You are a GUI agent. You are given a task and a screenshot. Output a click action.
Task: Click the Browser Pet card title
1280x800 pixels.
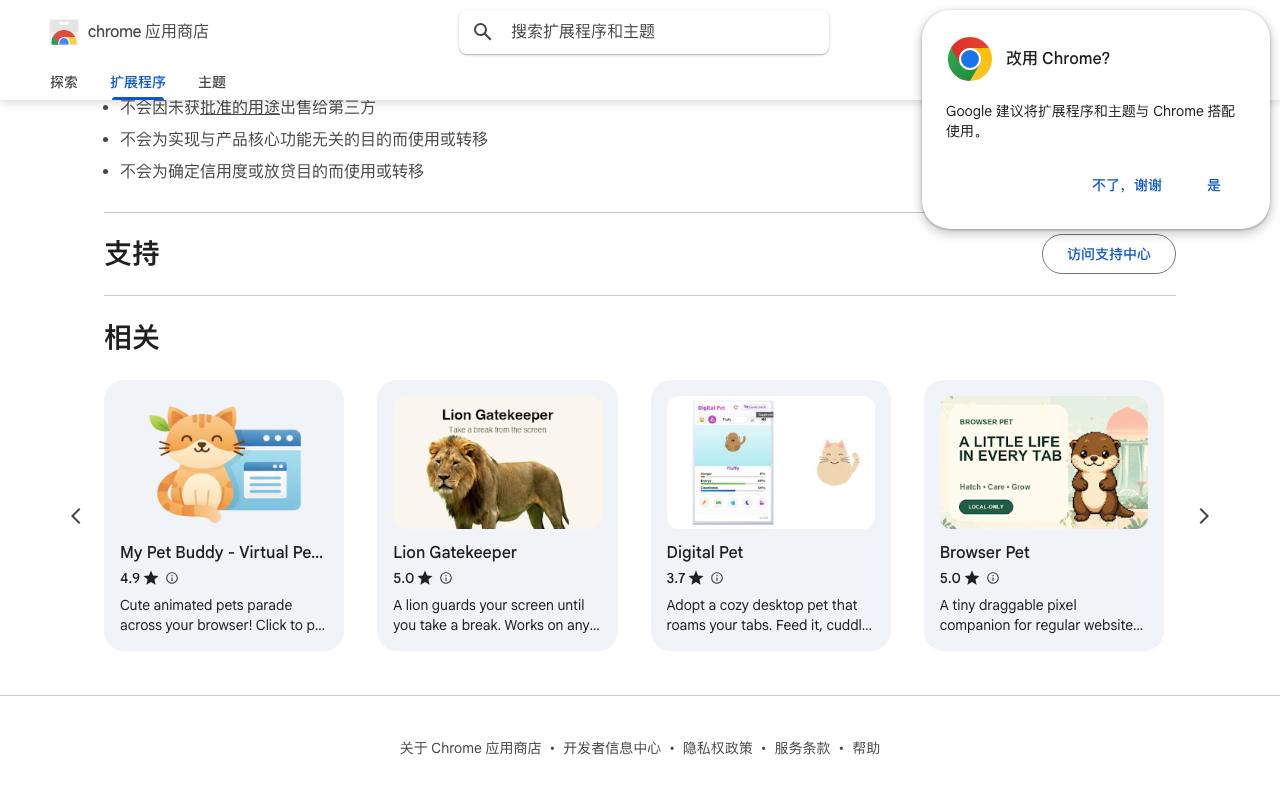[x=985, y=552]
